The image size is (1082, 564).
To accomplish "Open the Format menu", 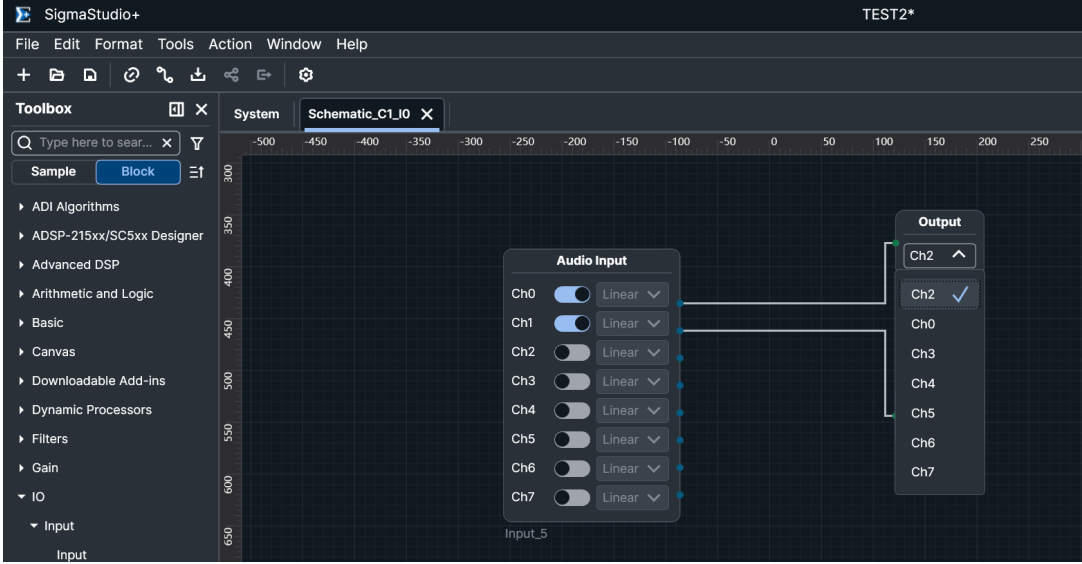I will (x=119, y=44).
